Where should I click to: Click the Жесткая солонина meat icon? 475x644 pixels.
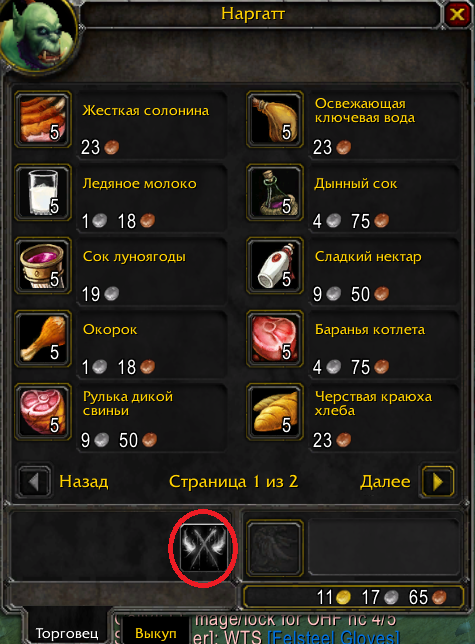(x=43, y=119)
